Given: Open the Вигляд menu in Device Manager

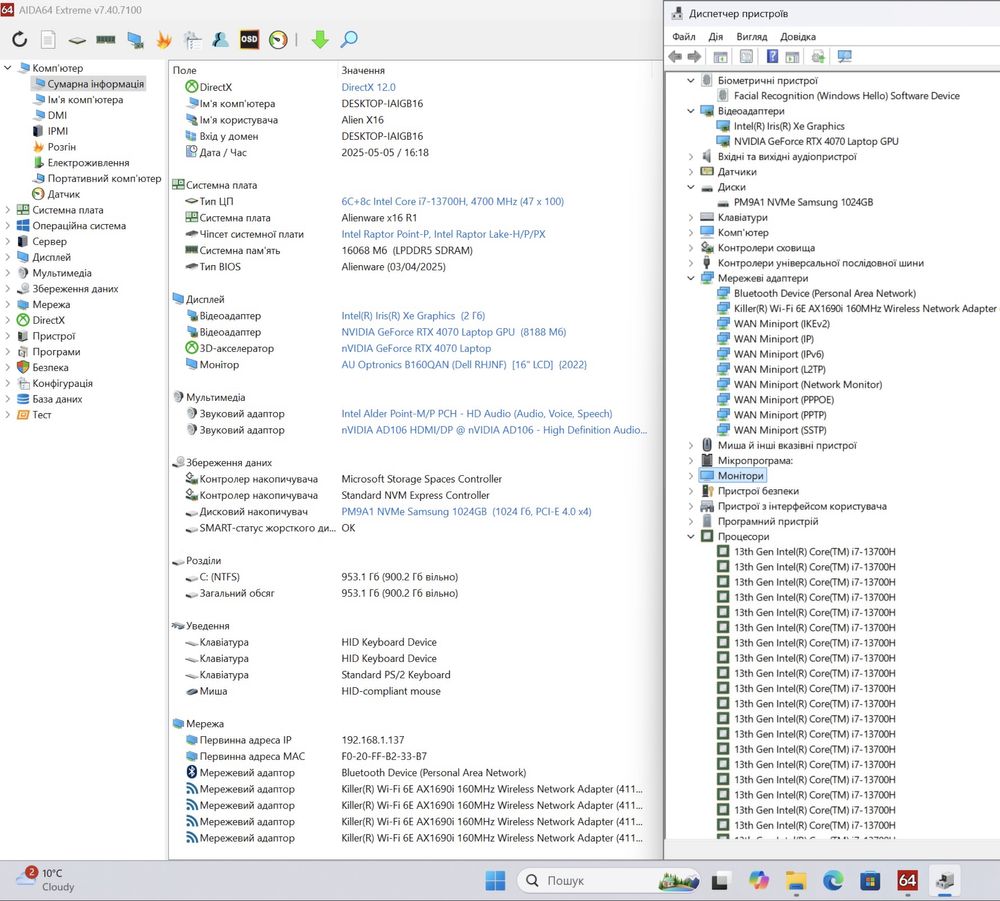Looking at the screenshot, I should (x=751, y=36).
